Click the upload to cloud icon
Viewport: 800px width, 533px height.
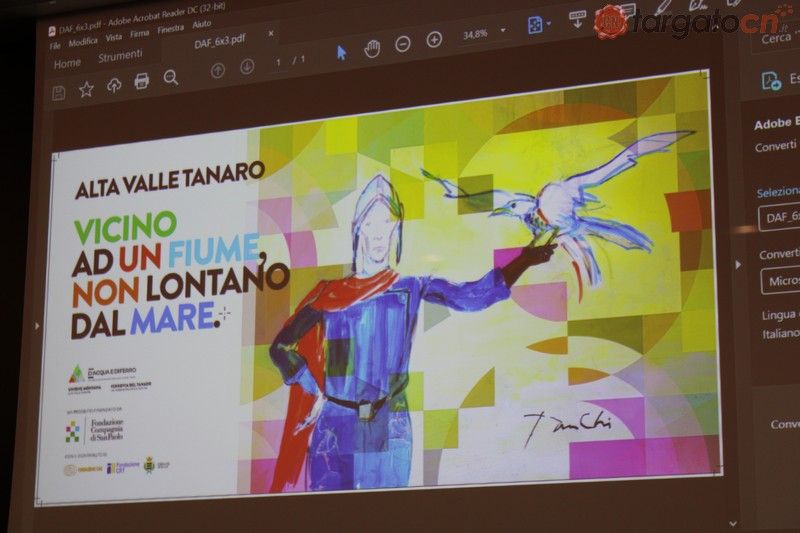114,86
